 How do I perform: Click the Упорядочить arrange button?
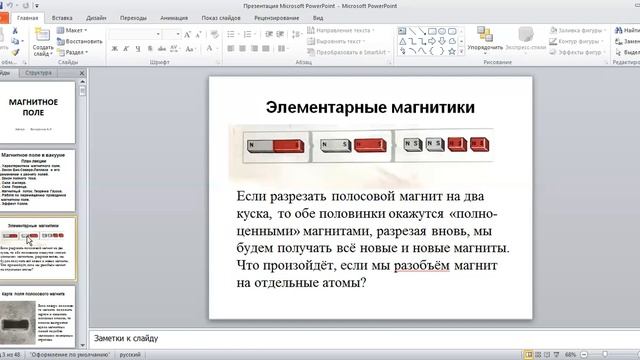coord(485,40)
